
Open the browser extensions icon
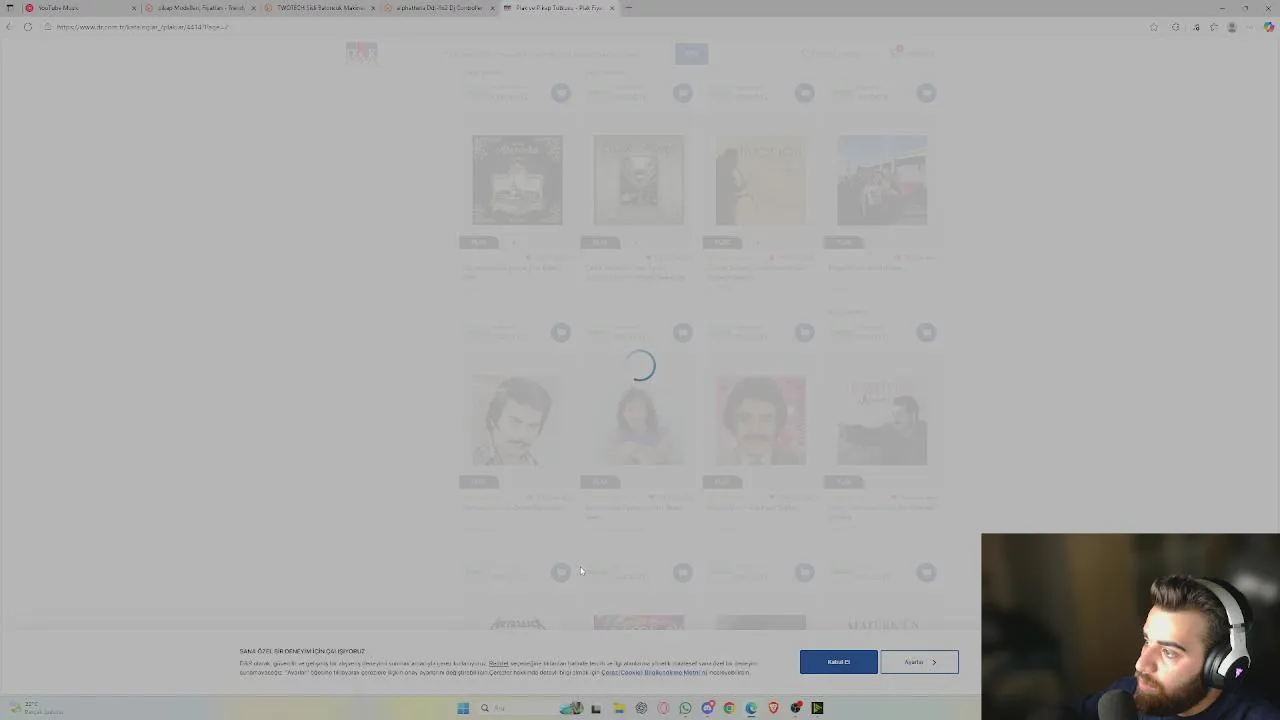tap(1176, 27)
